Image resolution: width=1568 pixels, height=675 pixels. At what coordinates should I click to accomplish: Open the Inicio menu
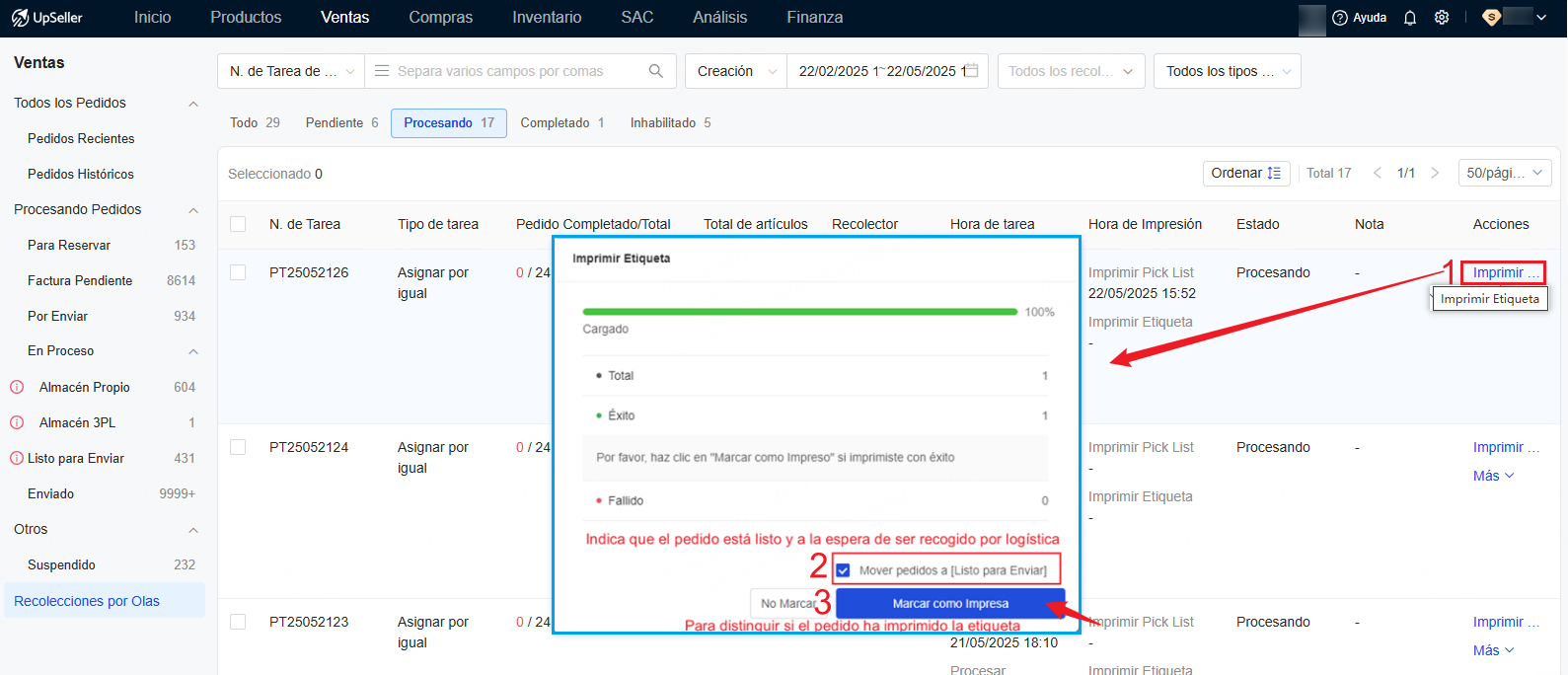point(153,18)
